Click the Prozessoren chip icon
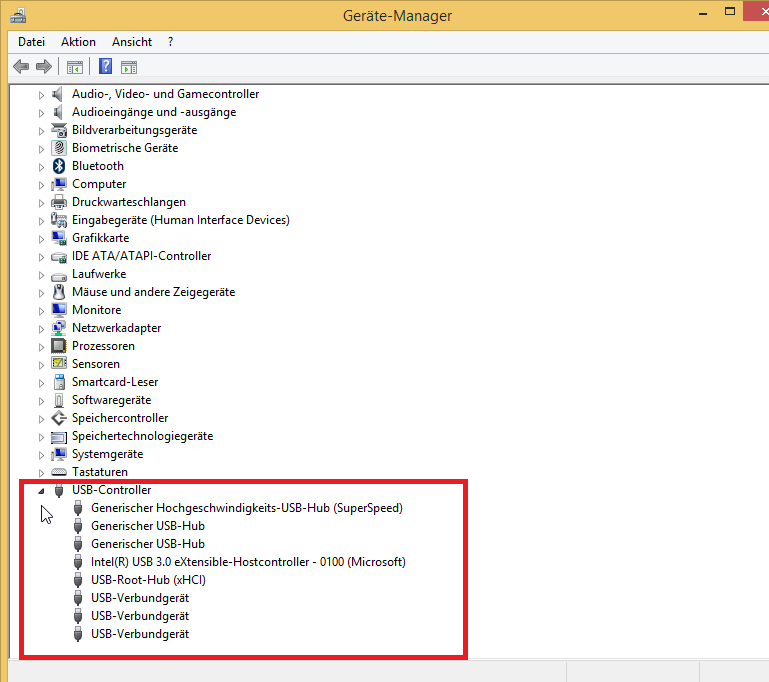 click(59, 346)
